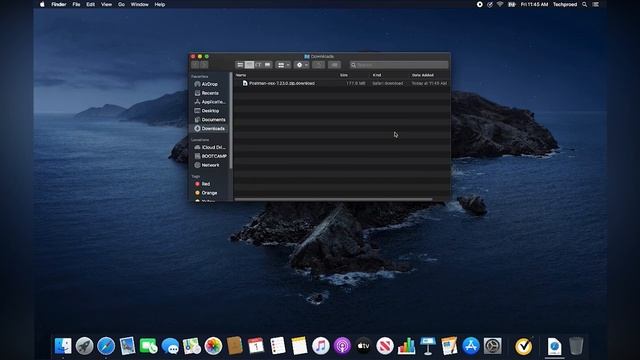Switch Finder to gallery view
The height and width of the screenshot is (360, 640).
pos(267,65)
